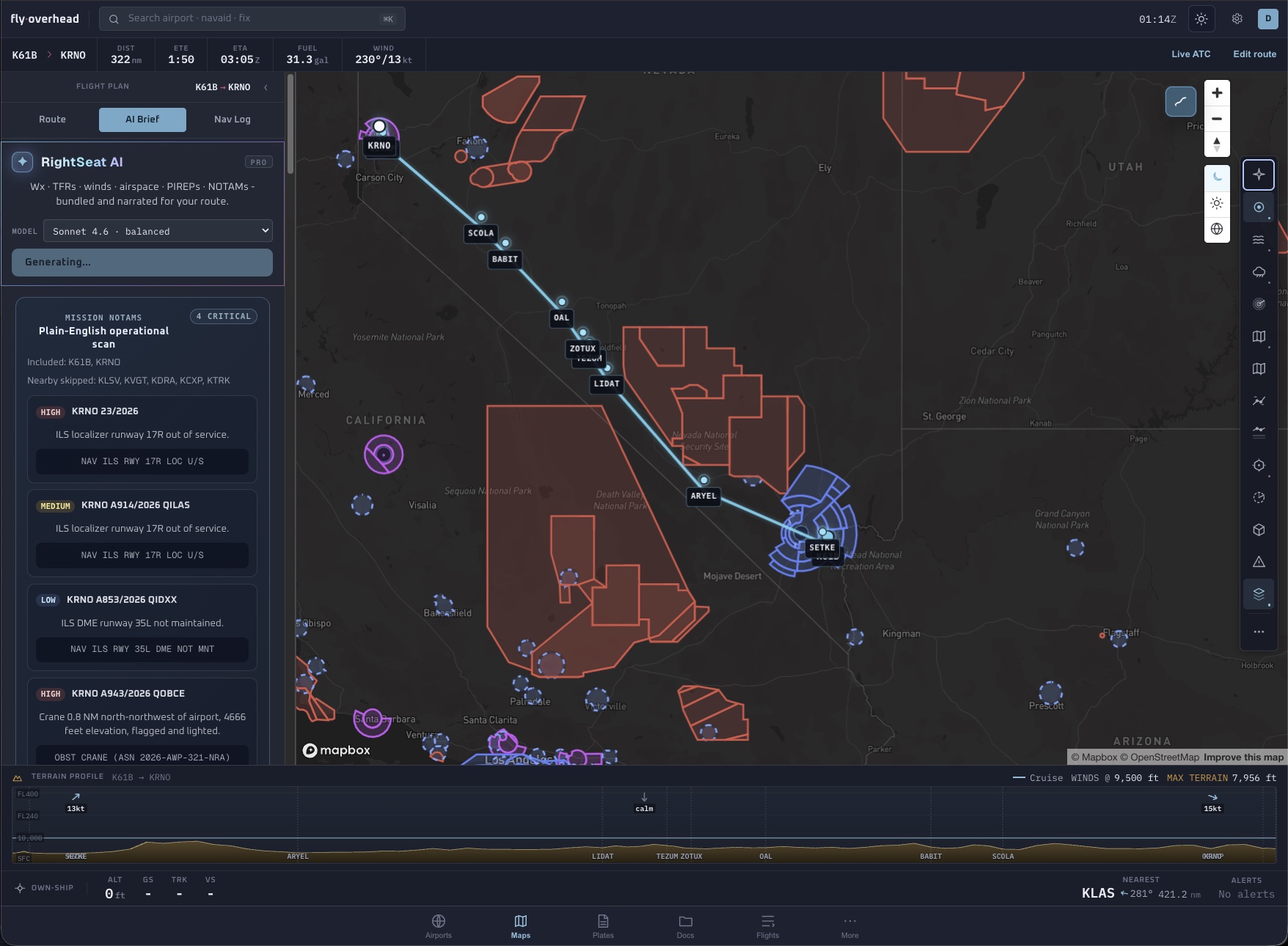1288x946 pixels.
Task: Open Live ATC
Action: (x=1190, y=54)
